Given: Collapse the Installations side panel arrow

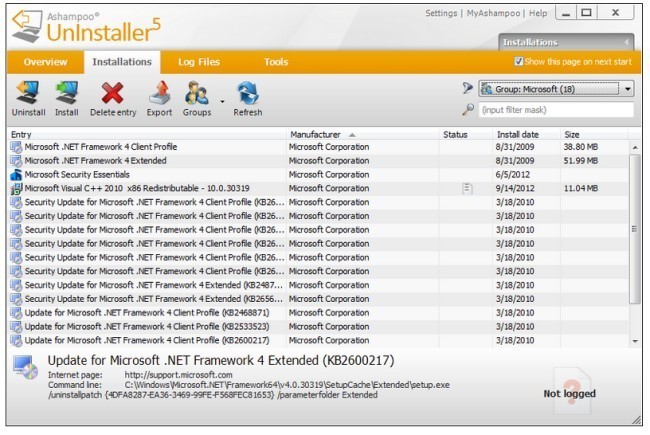Looking at the screenshot, I should pos(626,42).
